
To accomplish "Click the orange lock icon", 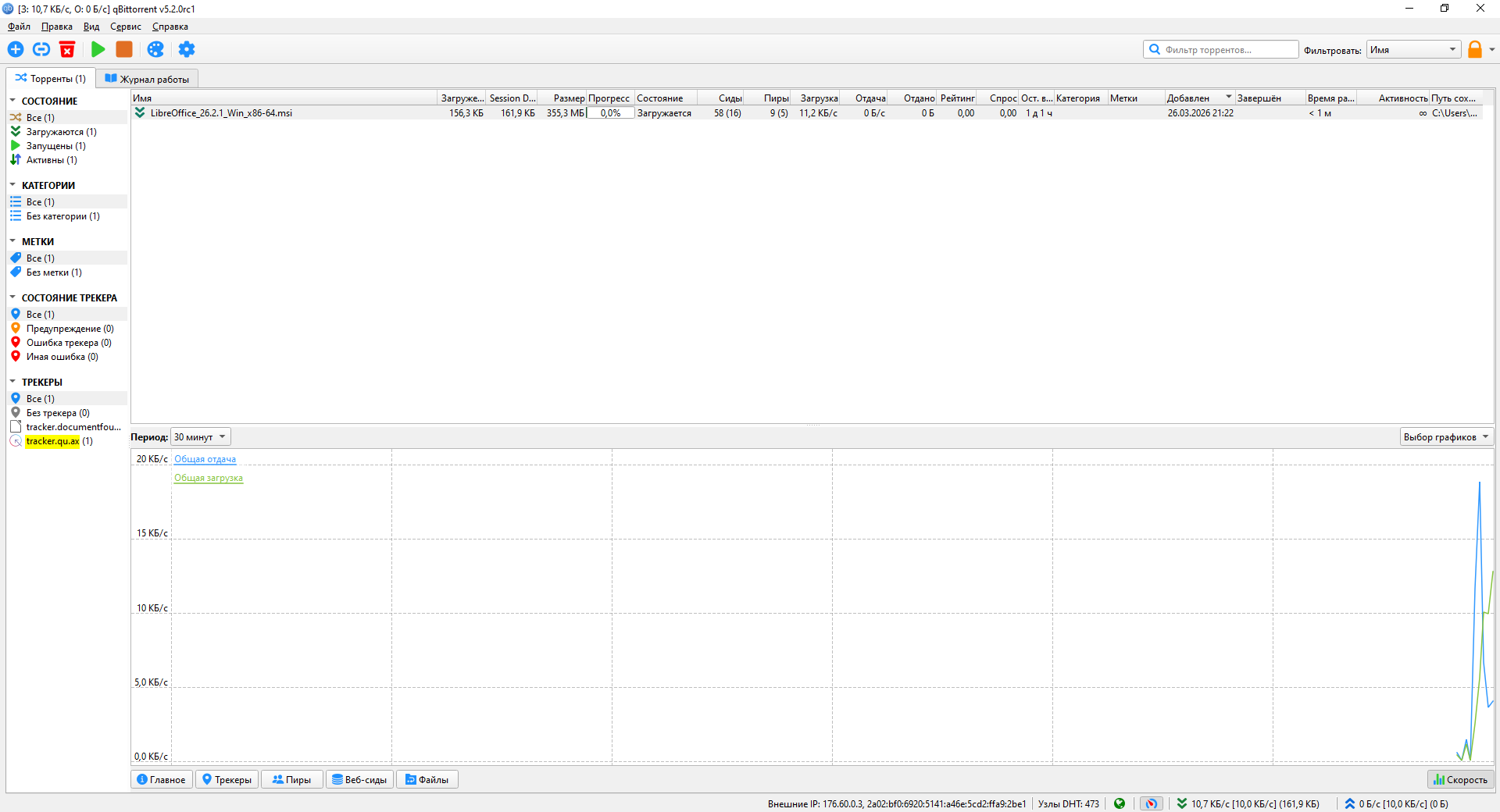I will click(x=1475, y=49).
